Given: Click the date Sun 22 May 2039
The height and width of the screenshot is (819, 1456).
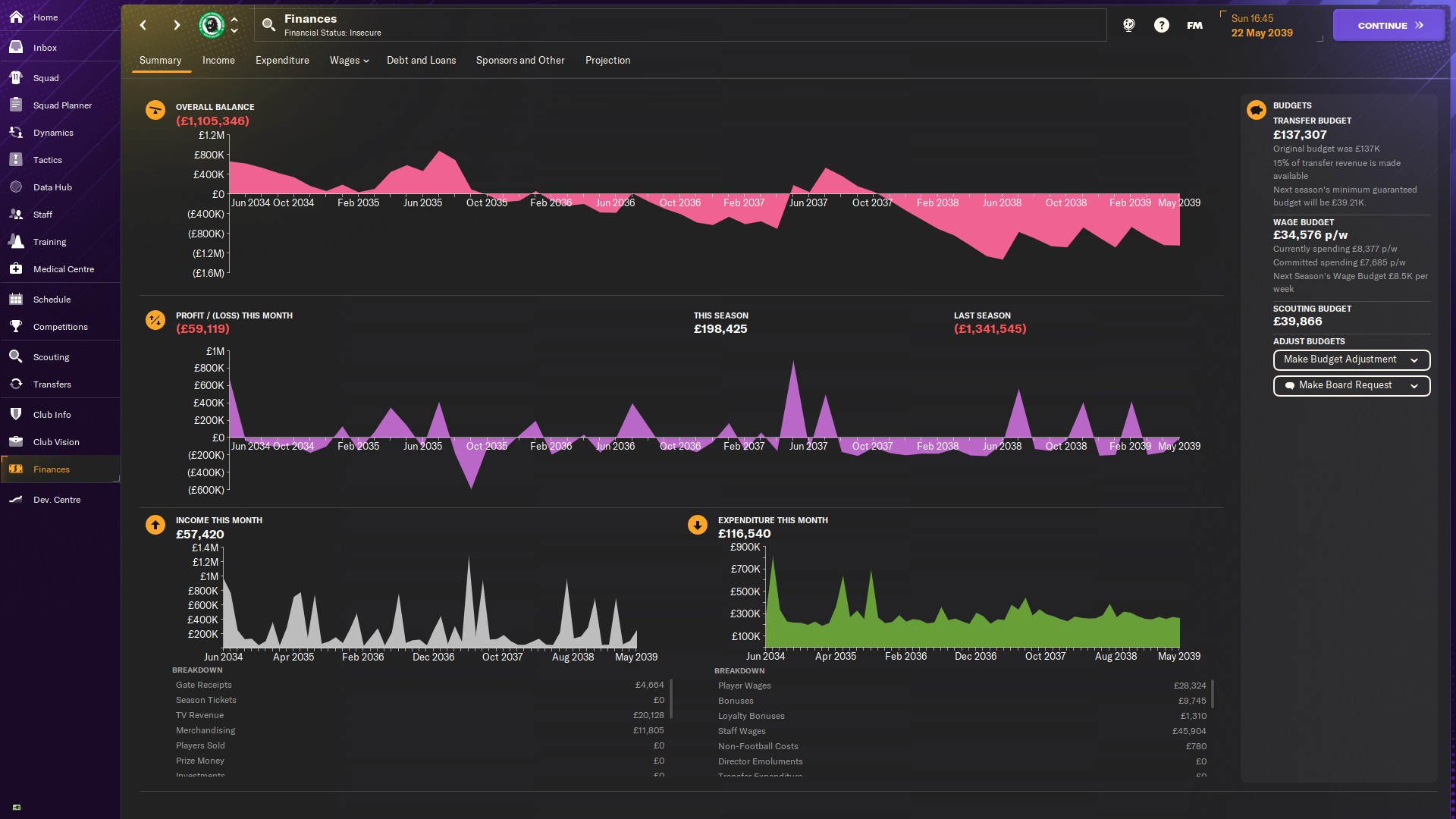Looking at the screenshot, I should tap(1261, 26).
